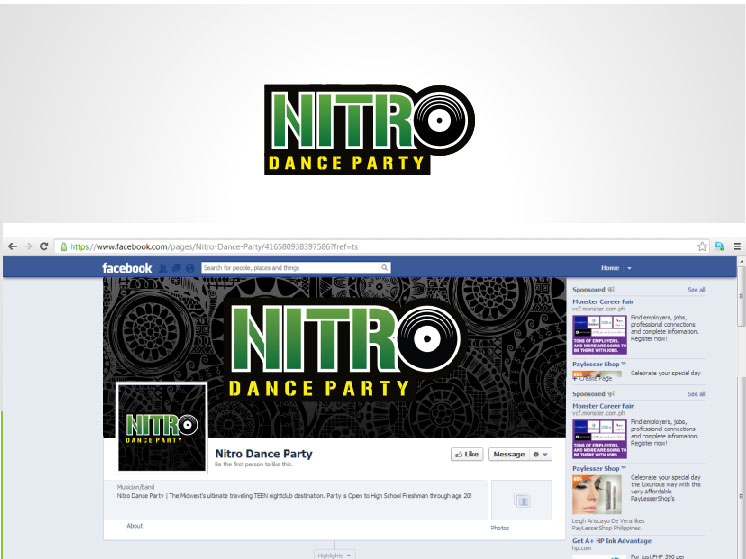Open the gear dropdown beside Message
The width and height of the screenshot is (746, 559).
click(541, 454)
